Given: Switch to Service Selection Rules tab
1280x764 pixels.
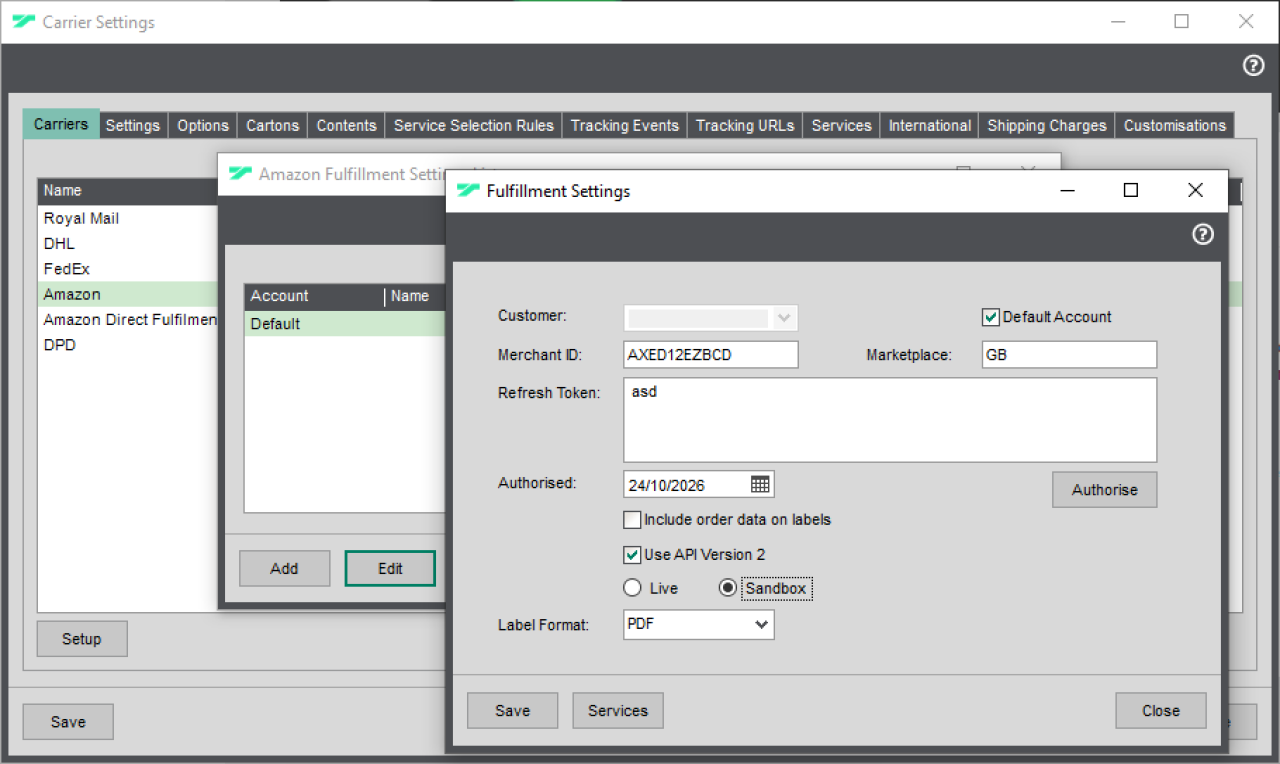Looking at the screenshot, I should [x=473, y=125].
